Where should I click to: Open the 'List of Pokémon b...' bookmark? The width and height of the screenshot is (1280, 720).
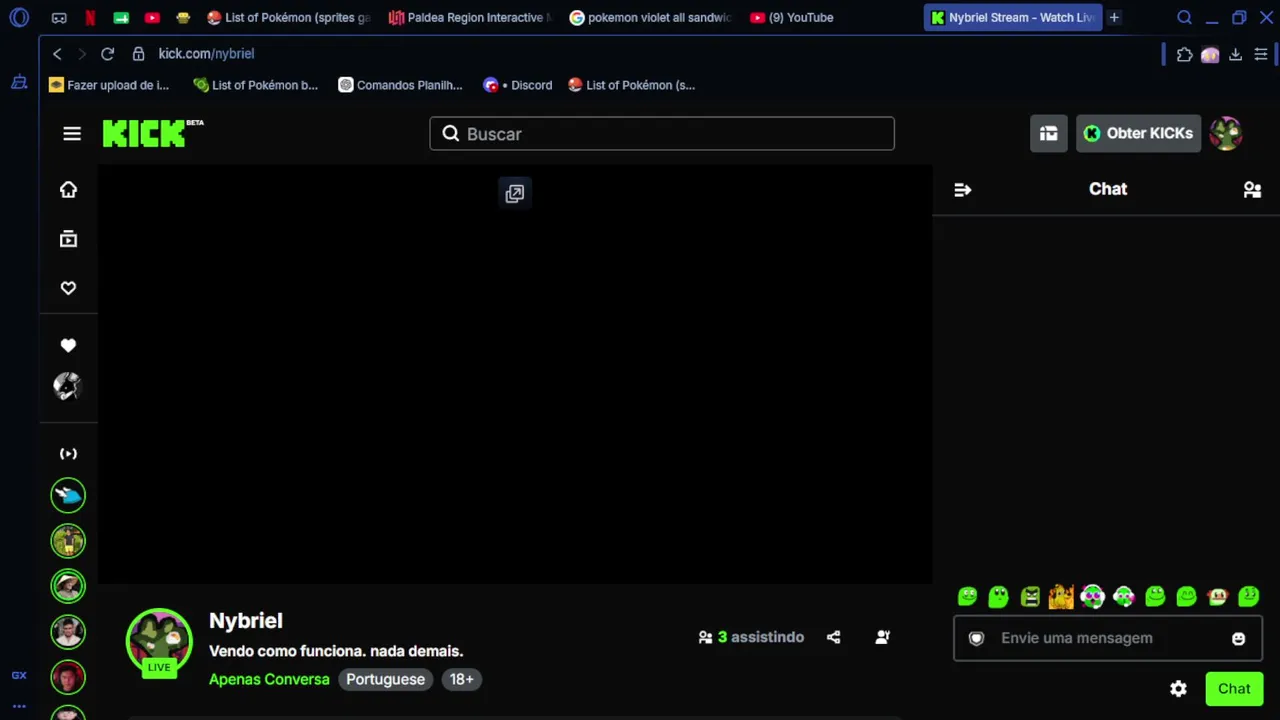(256, 85)
